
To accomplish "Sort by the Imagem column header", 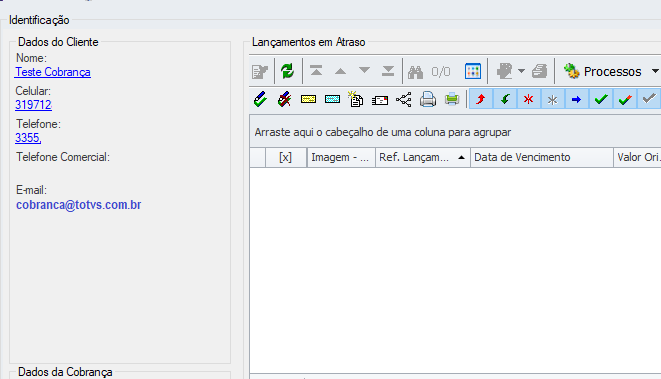I will (341, 157).
